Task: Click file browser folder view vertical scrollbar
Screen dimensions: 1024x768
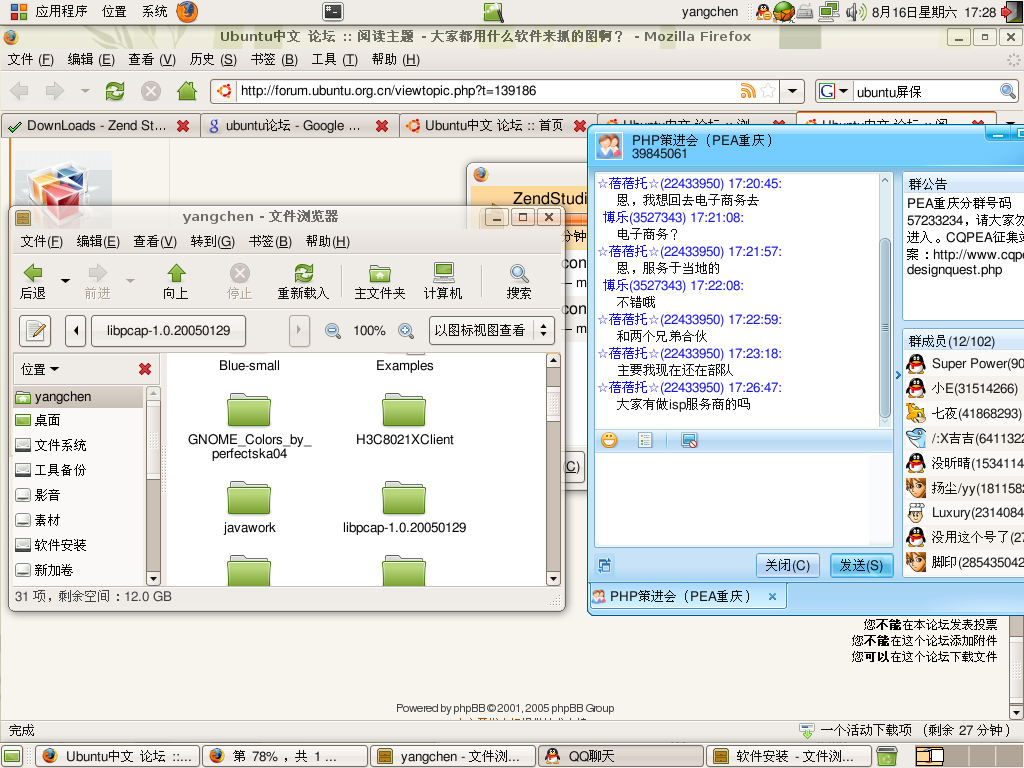Action: 553,402
